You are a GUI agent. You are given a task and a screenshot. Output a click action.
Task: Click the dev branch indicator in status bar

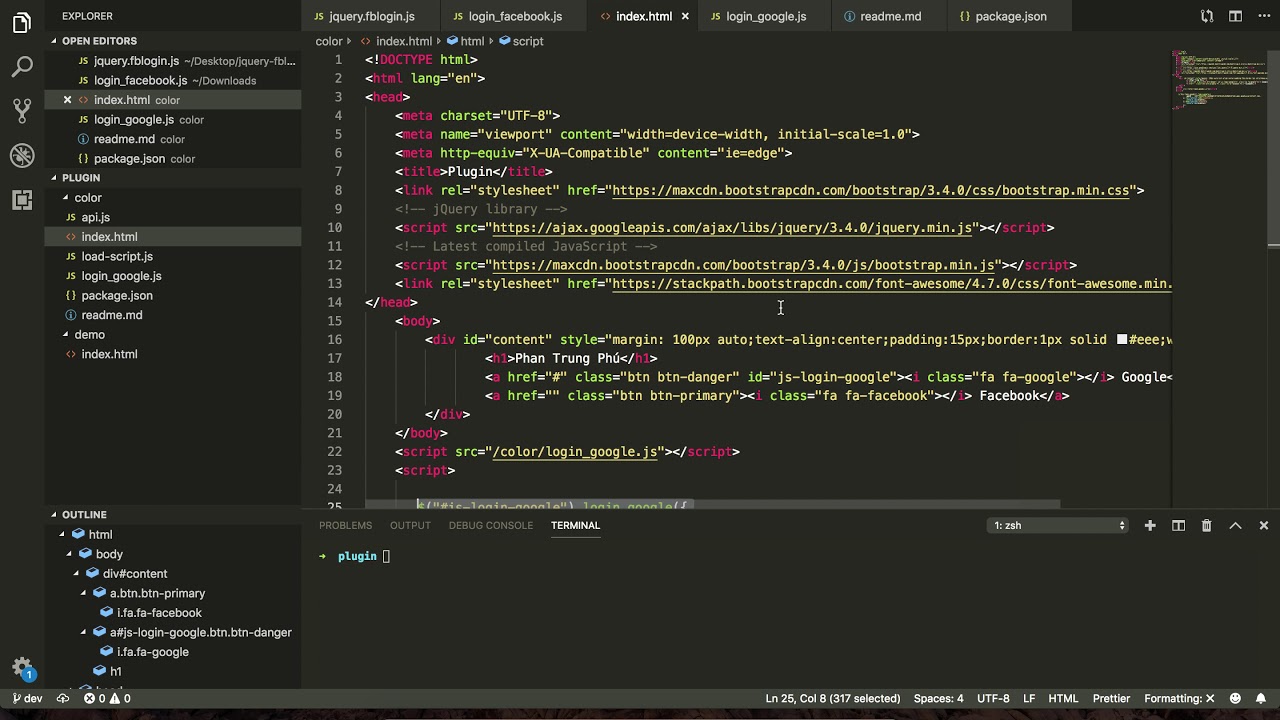coord(27,698)
